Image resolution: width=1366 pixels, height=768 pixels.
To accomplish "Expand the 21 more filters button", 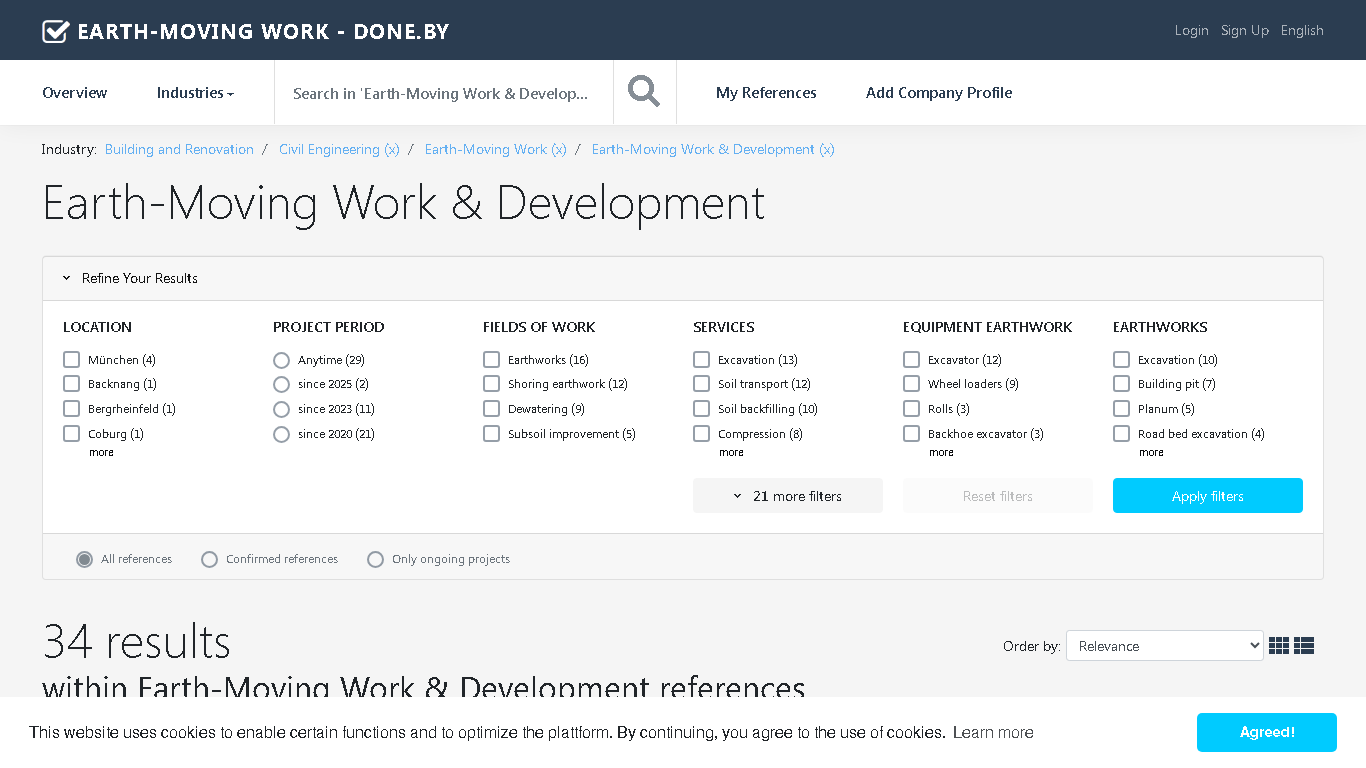I will point(788,496).
